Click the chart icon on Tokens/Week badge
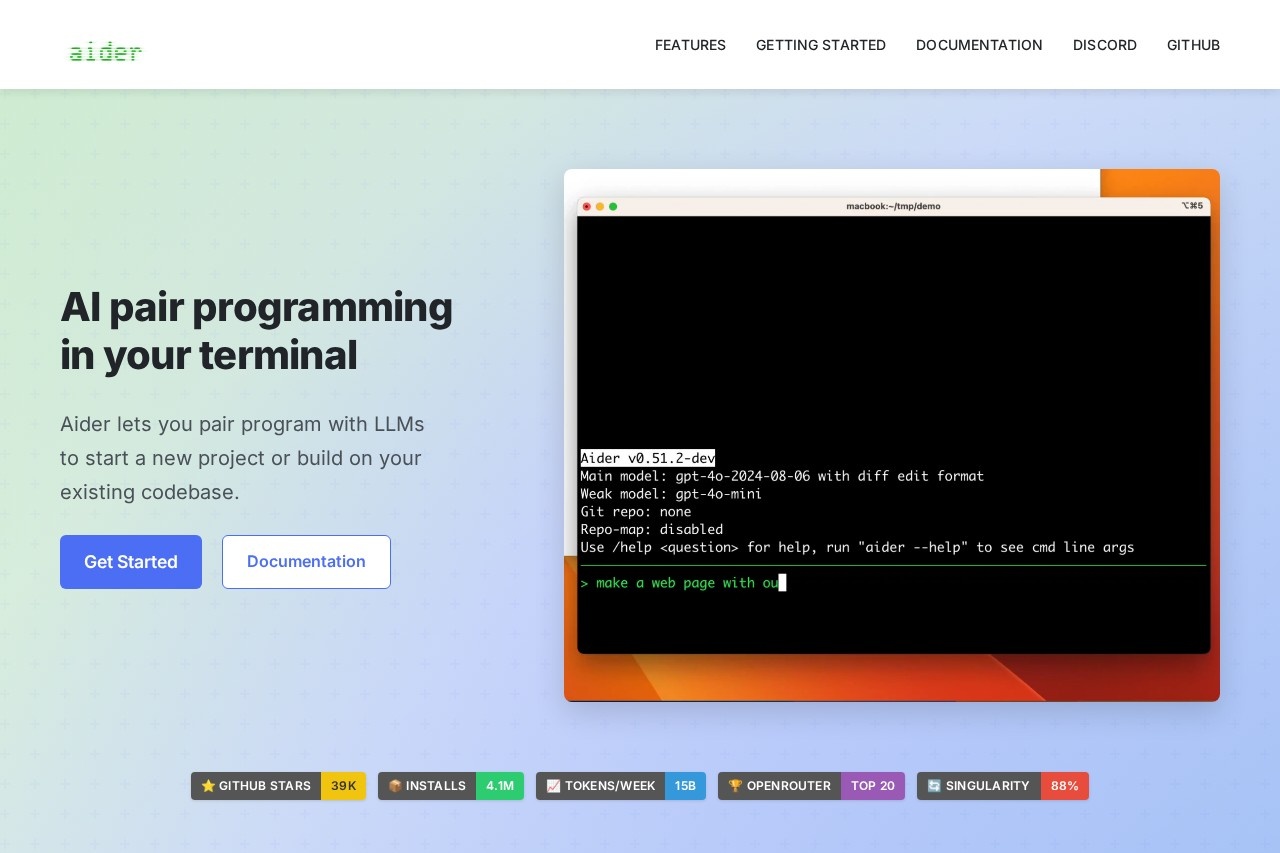Screen dimensions: 1280x853 coord(553,786)
